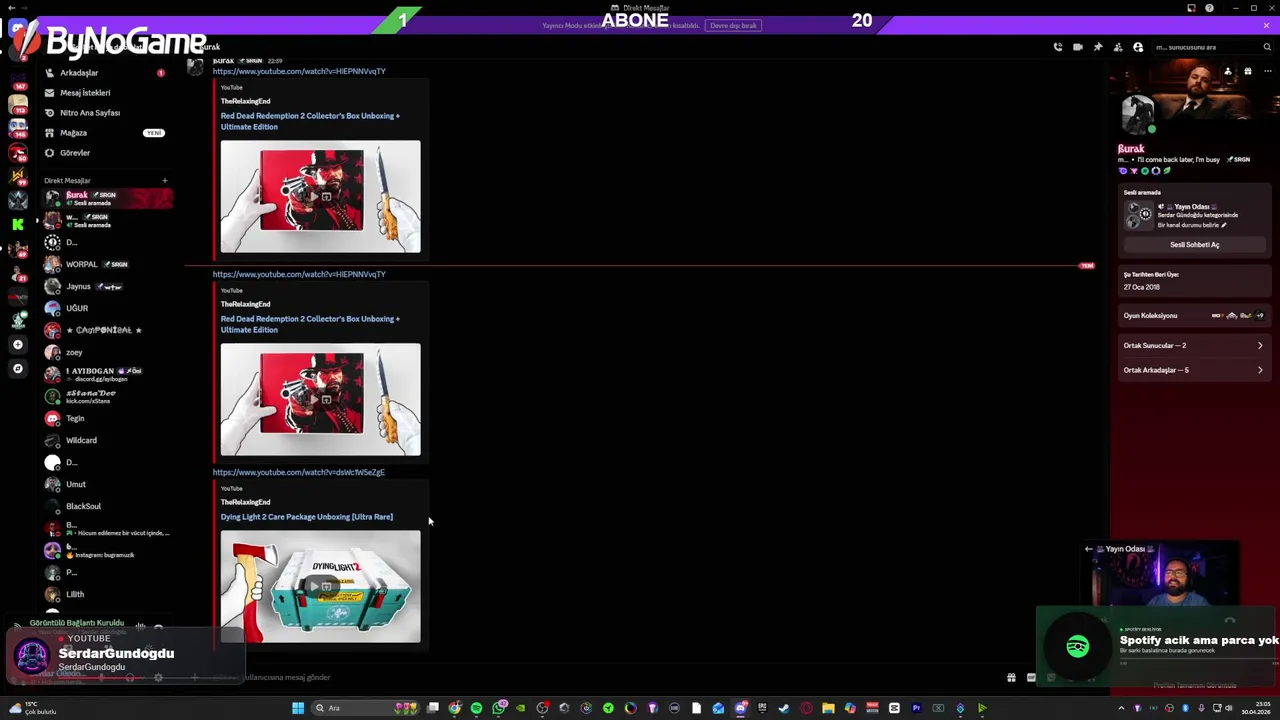Open the Umut direct message
The width and height of the screenshot is (1280, 720).
click(x=105, y=484)
